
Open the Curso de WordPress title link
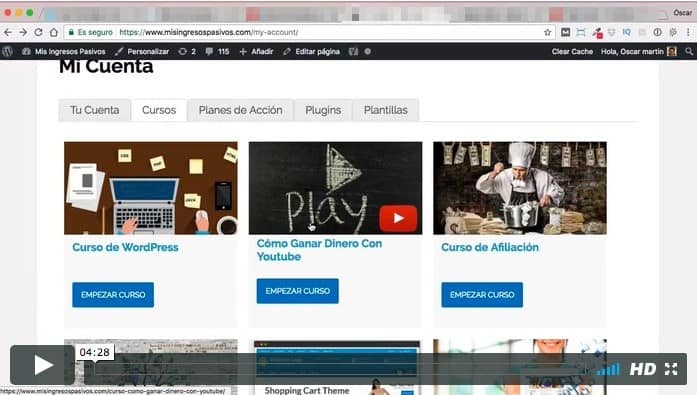pyautogui.click(x=125, y=247)
